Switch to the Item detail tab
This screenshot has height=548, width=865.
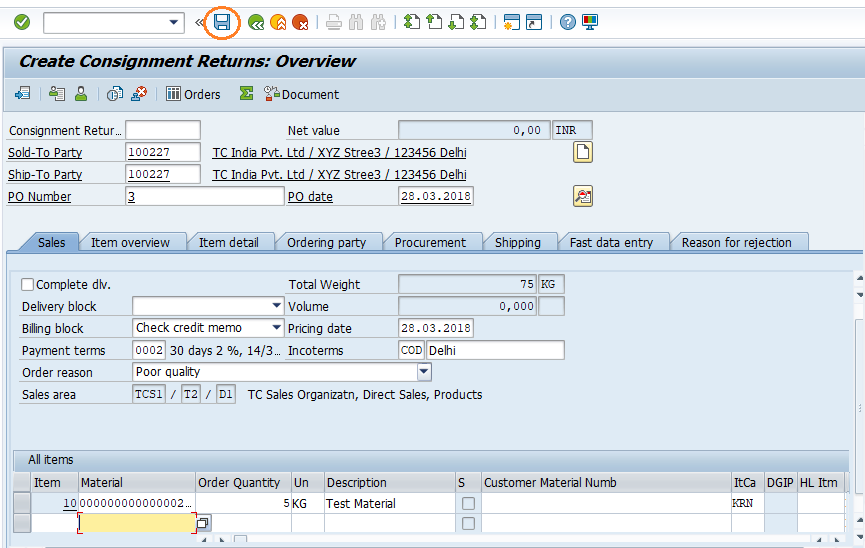pos(228,242)
